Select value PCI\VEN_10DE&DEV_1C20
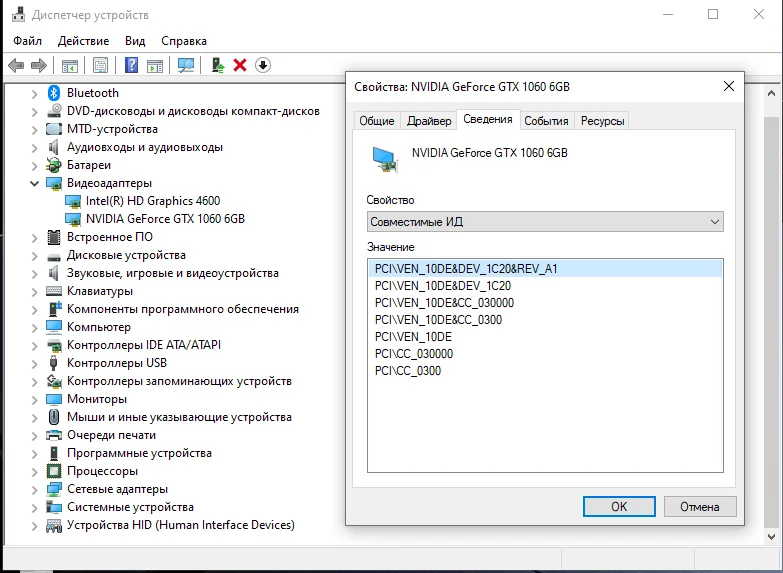 (x=545, y=286)
